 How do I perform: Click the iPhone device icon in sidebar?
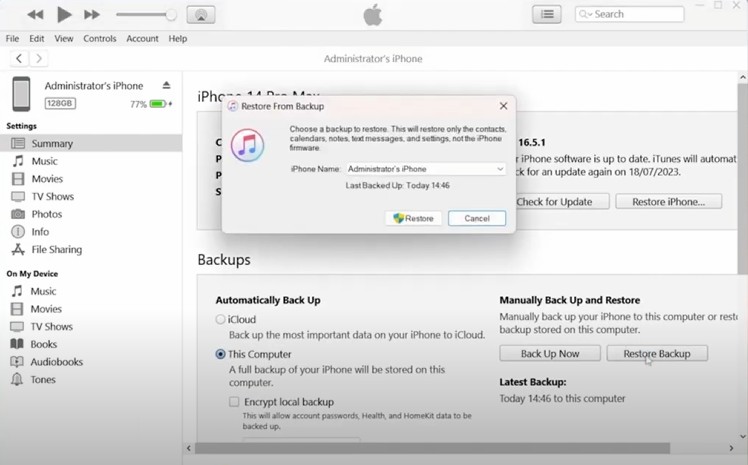point(21,93)
